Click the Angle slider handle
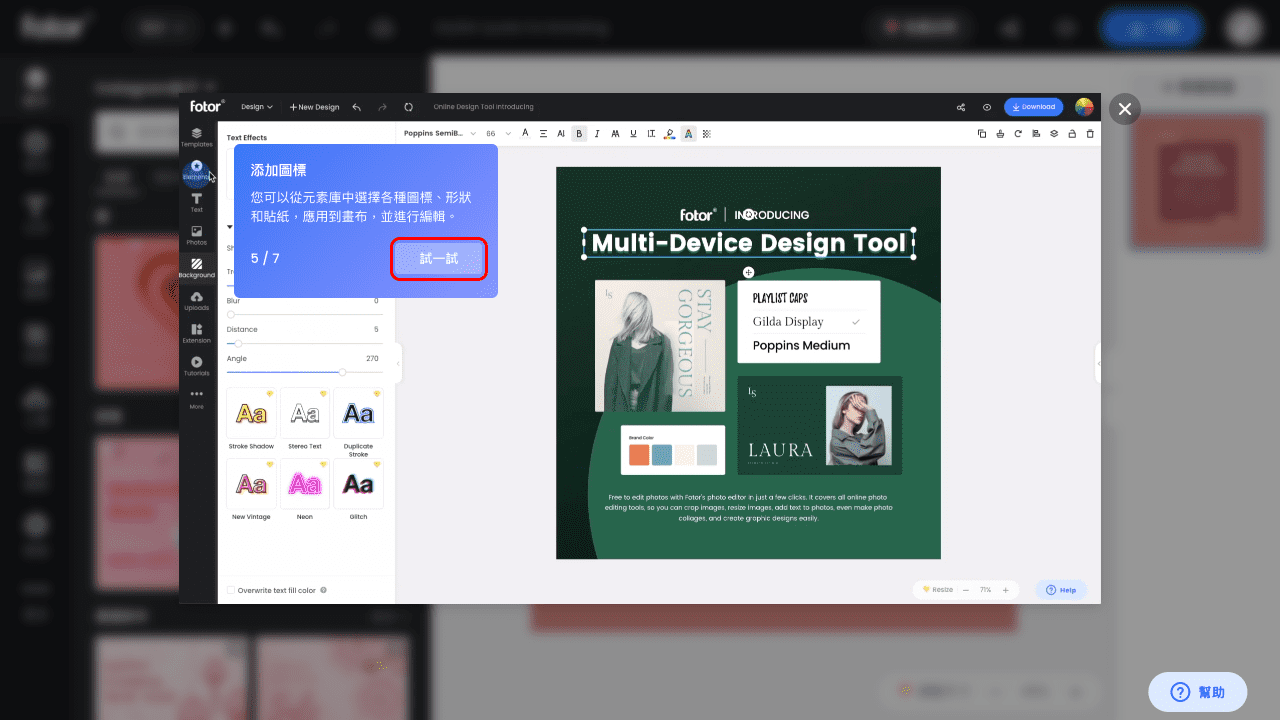The height and width of the screenshot is (720, 1280). pos(342,372)
